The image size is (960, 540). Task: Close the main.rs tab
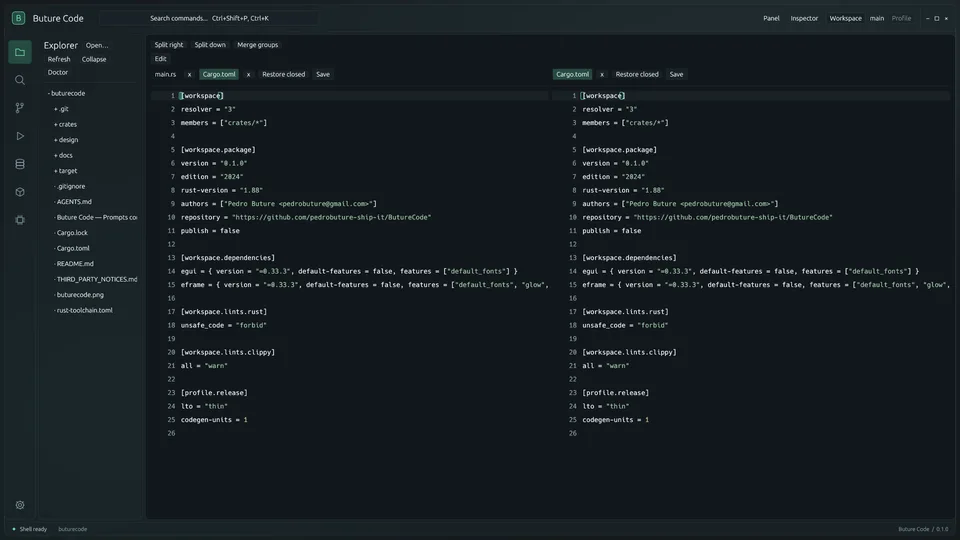(189, 74)
